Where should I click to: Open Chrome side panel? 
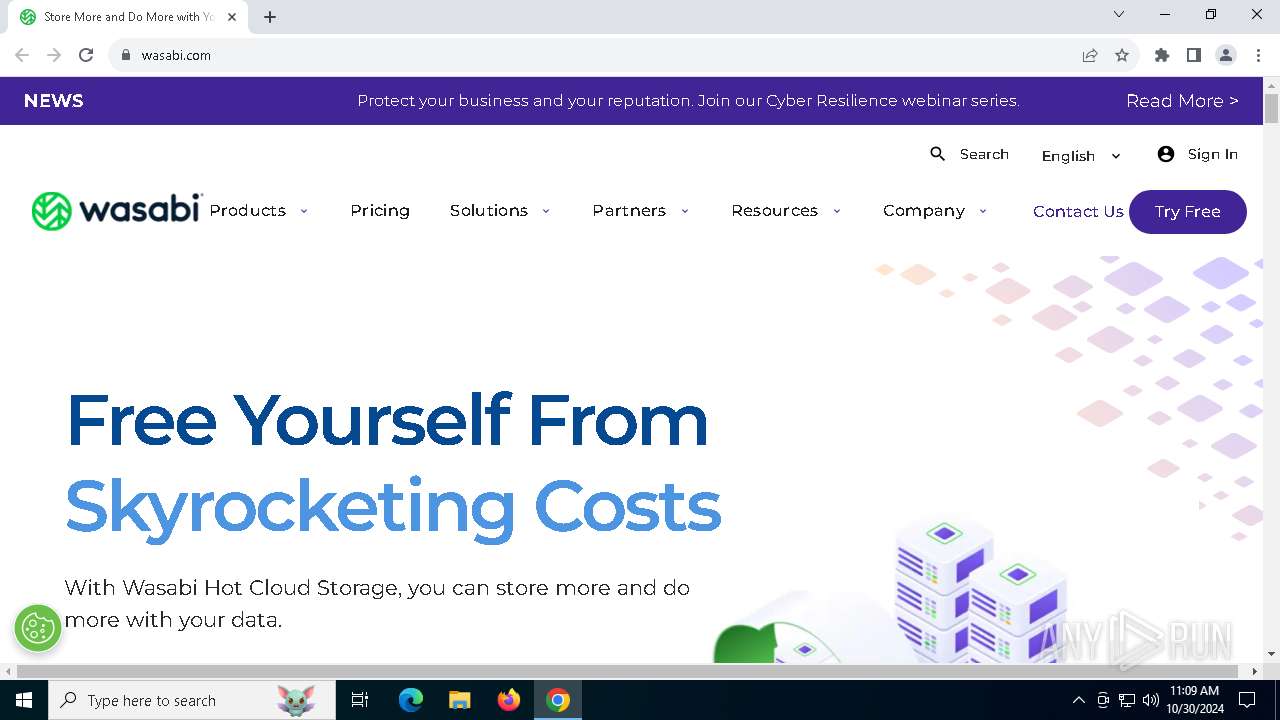(1194, 55)
